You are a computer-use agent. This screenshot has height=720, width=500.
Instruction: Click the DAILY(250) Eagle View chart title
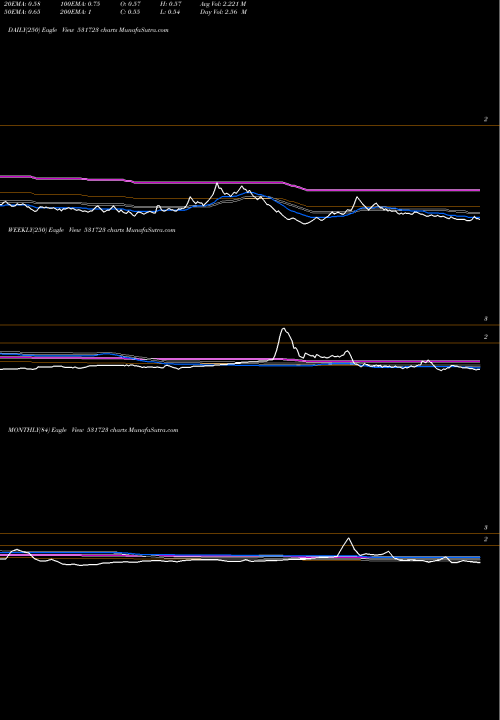88,30
